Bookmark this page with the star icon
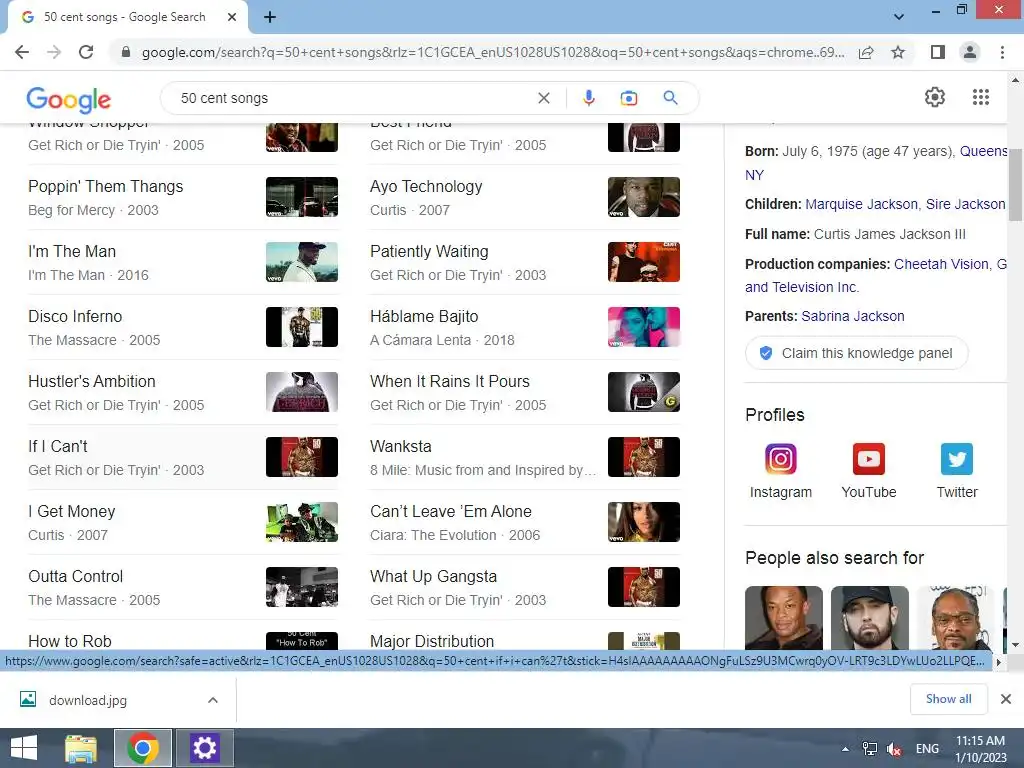Viewport: 1024px width, 768px height. pos(898,52)
